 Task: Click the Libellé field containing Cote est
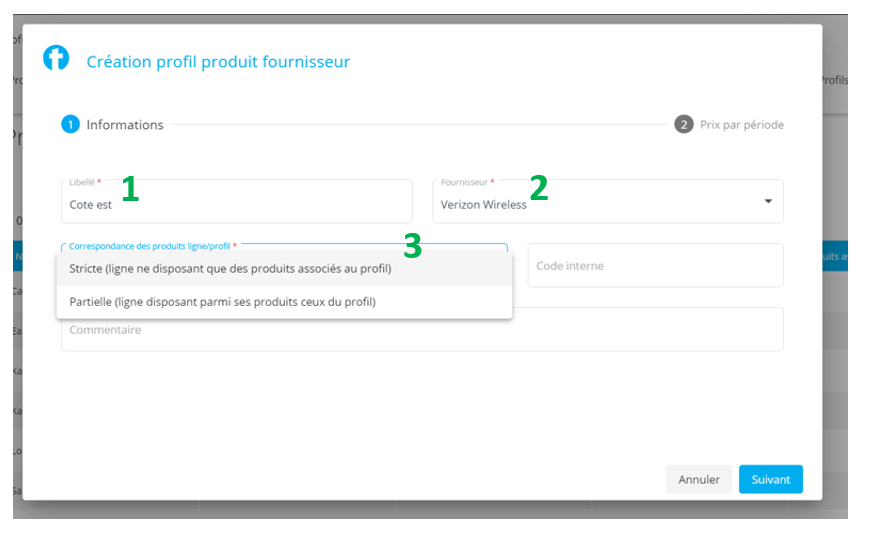tap(236, 201)
